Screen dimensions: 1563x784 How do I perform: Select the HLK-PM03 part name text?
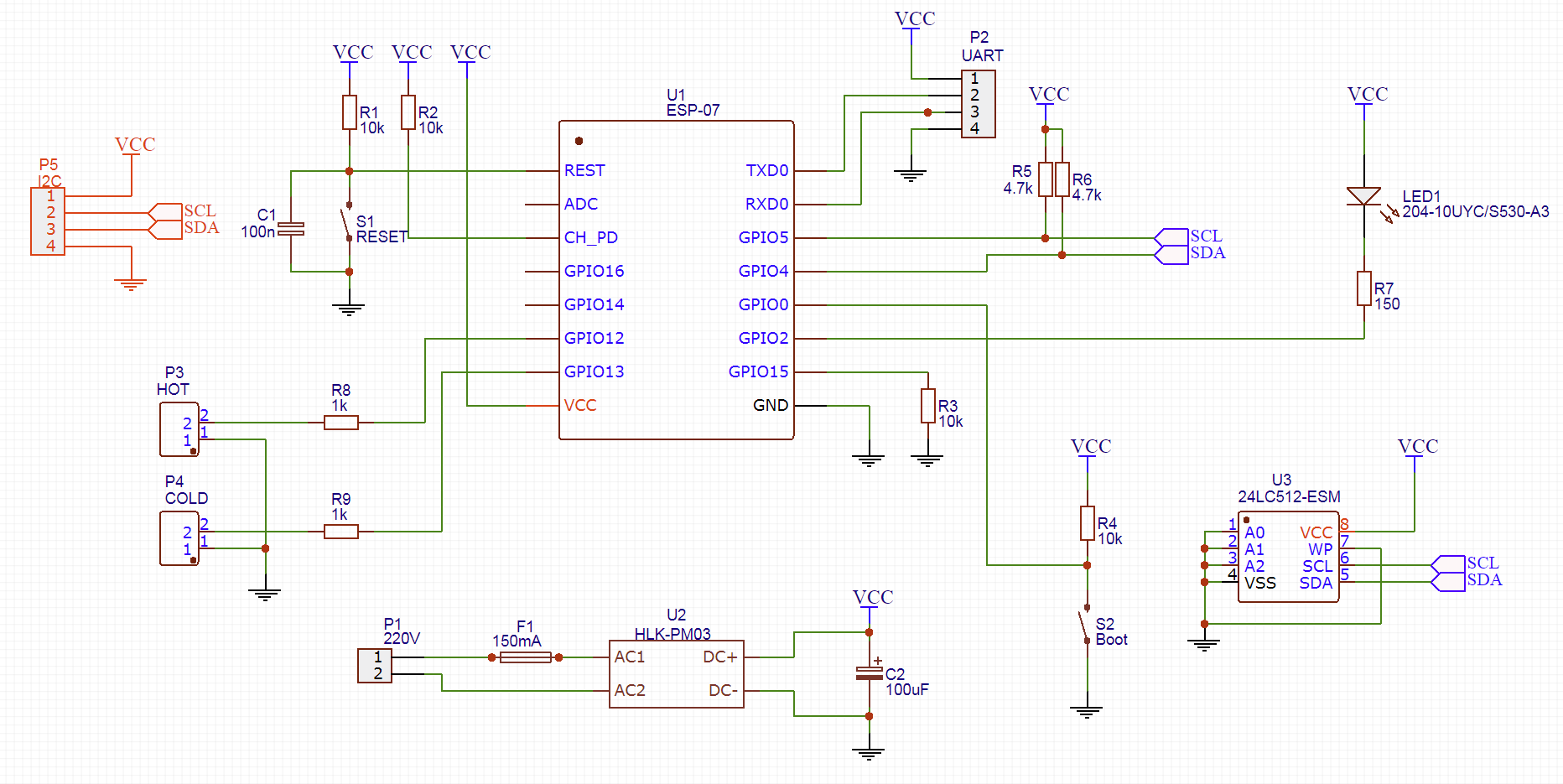pos(672,634)
